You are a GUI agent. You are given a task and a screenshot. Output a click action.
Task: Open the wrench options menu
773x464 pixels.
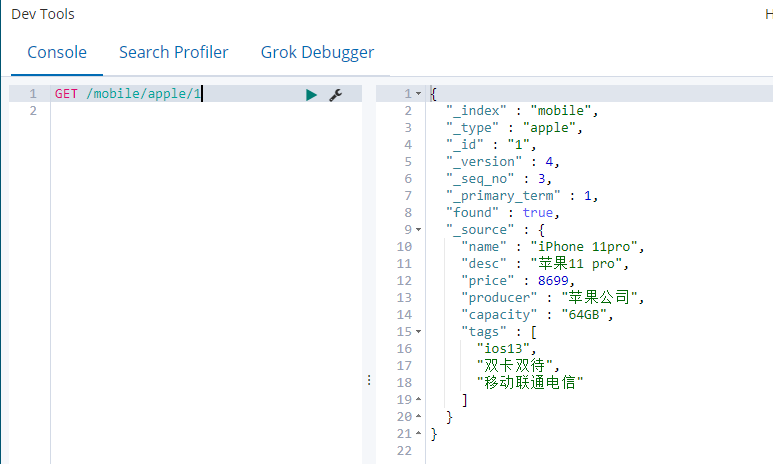click(336, 95)
